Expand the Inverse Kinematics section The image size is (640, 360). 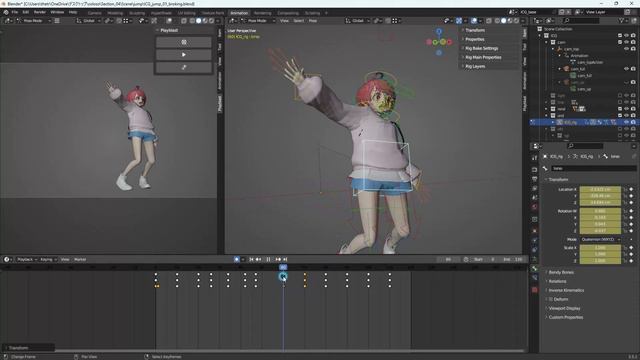click(566, 290)
